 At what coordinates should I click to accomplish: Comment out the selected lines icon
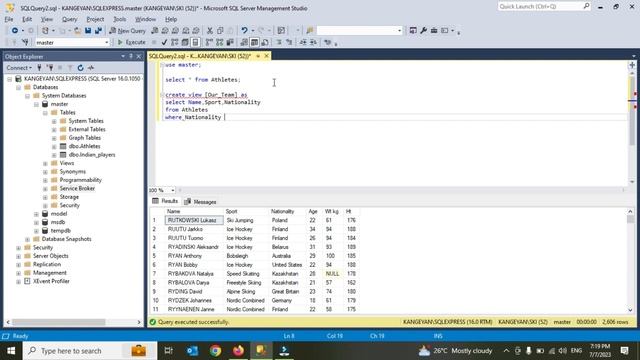[x=279, y=42]
